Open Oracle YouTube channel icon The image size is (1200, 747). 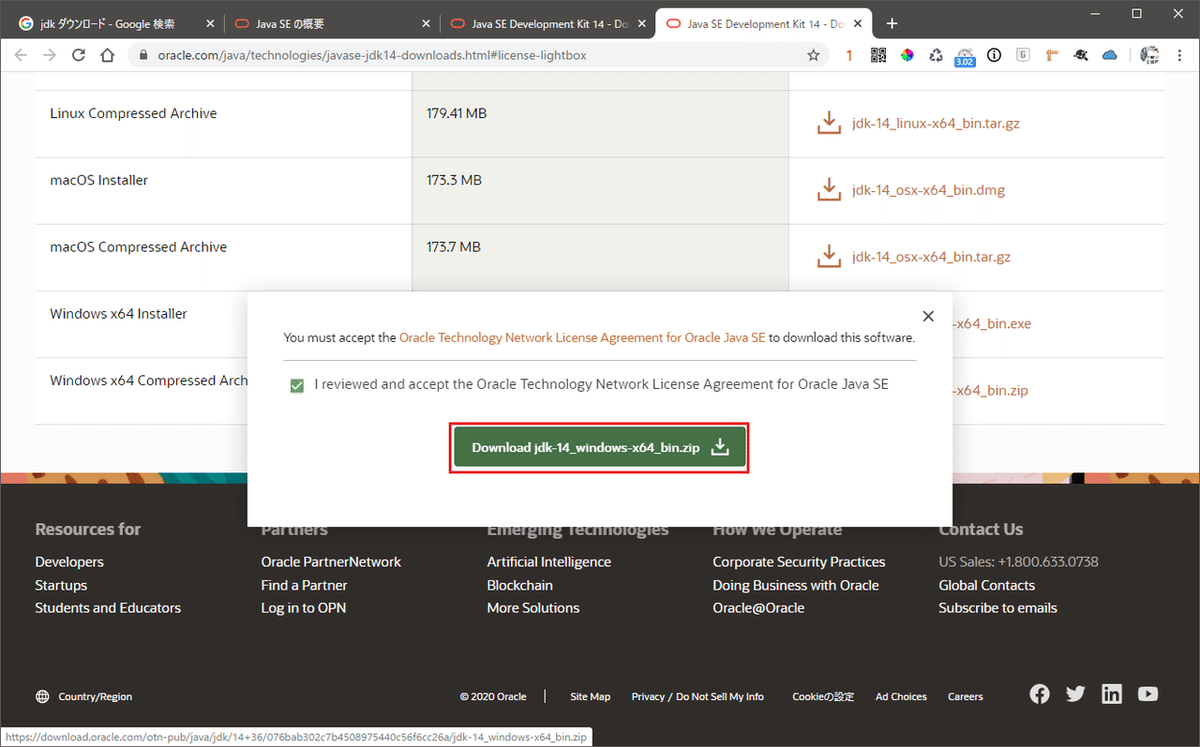(1148, 693)
